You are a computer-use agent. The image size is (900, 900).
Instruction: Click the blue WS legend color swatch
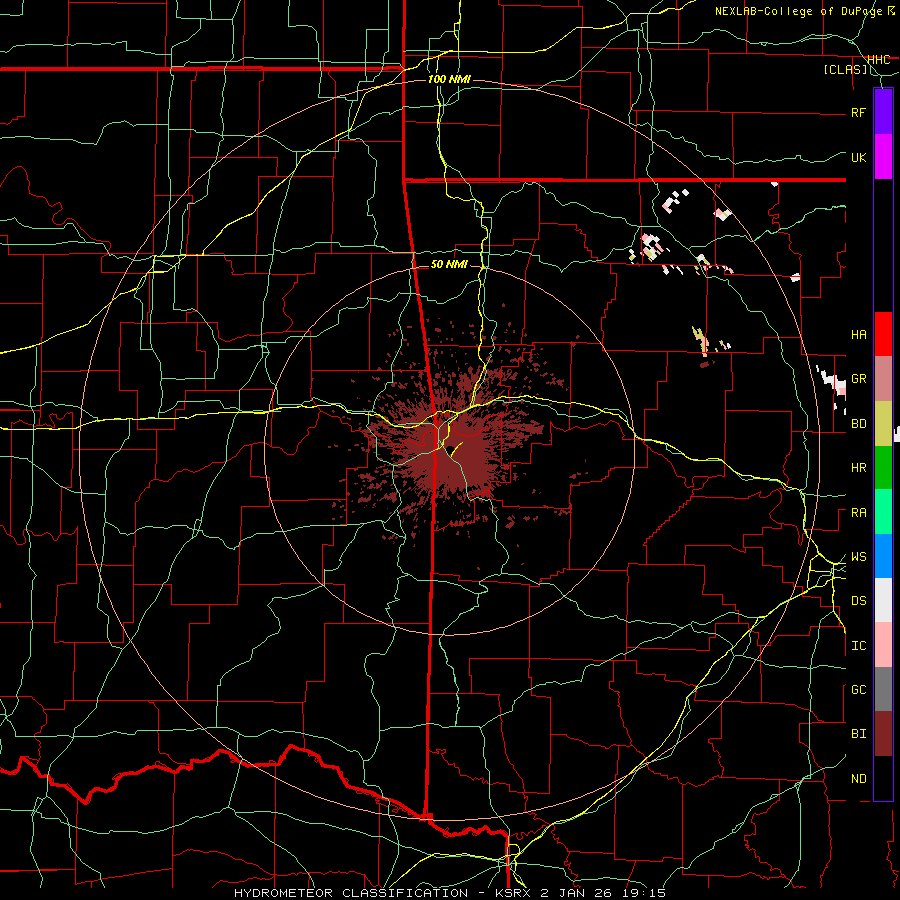point(883,556)
